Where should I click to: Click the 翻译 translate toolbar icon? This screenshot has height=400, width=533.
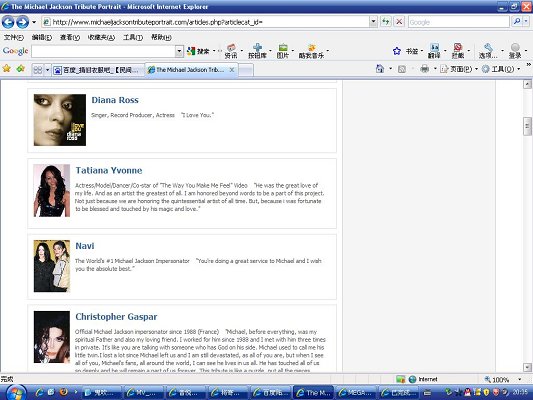click(434, 51)
